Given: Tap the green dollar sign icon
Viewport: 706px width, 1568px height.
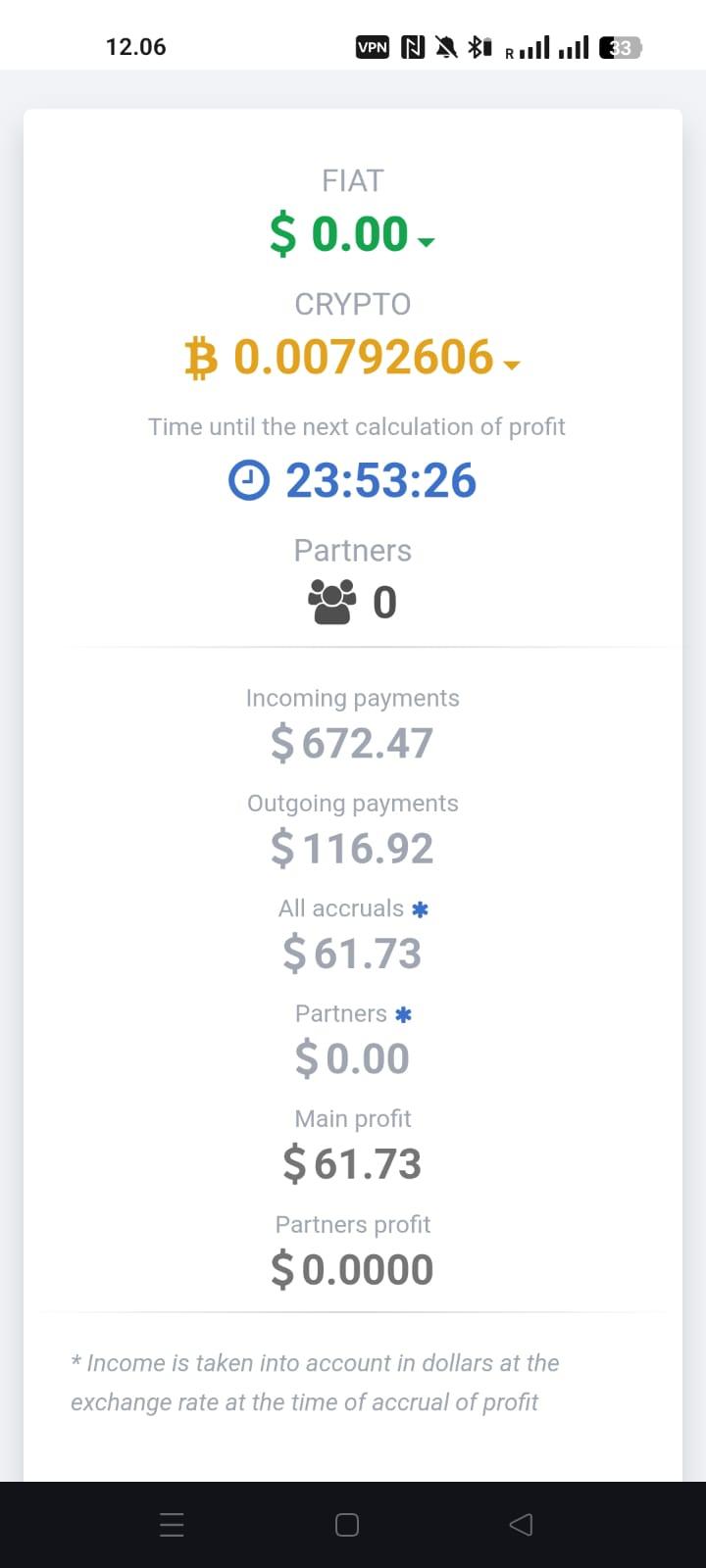Looking at the screenshot, I should pos(283,234).
